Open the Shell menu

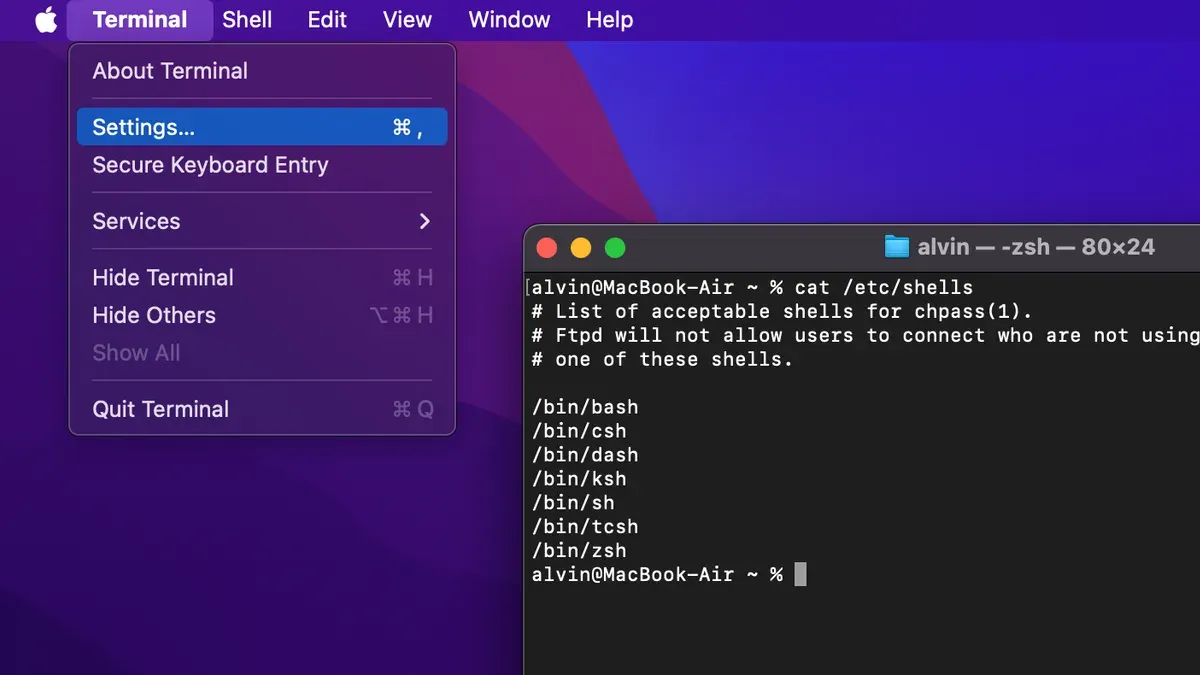[247, 20]
